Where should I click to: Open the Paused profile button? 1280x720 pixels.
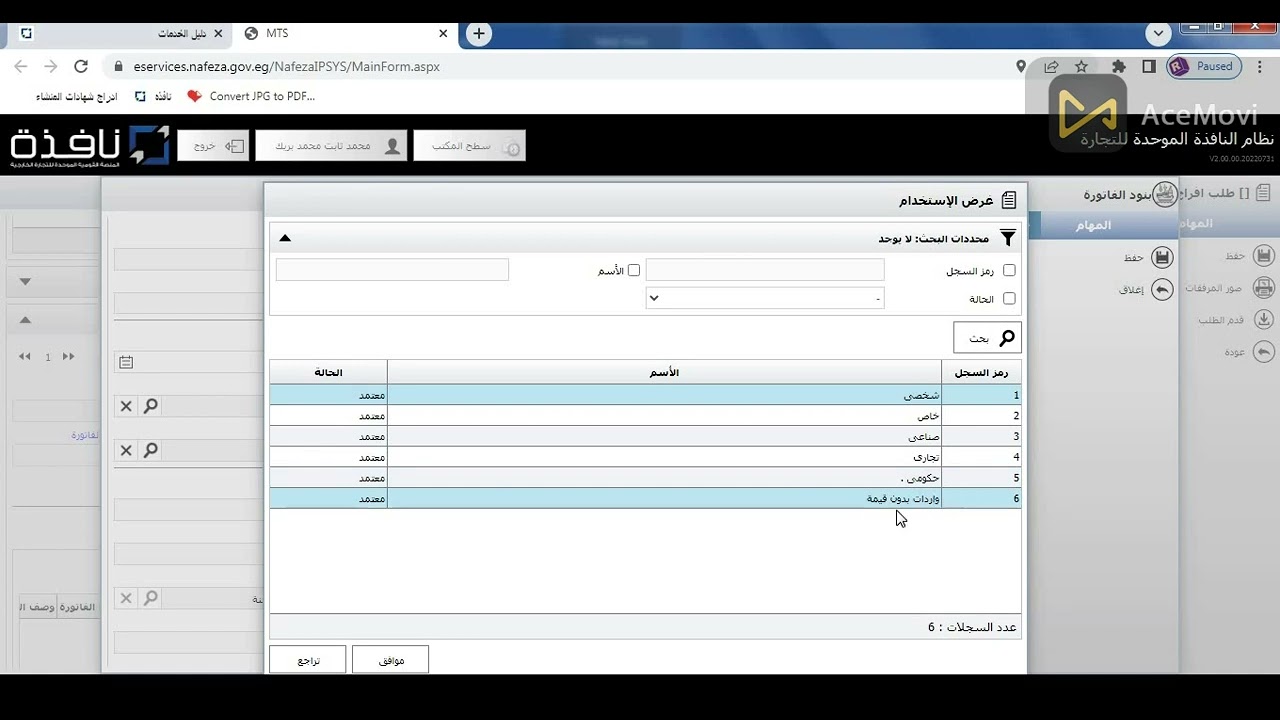coord(1204,67)
